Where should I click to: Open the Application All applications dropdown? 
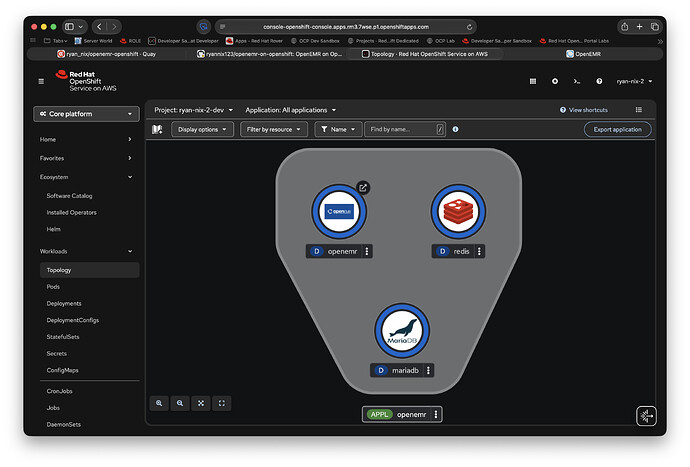pyautogui.click(x=290, y=110)
